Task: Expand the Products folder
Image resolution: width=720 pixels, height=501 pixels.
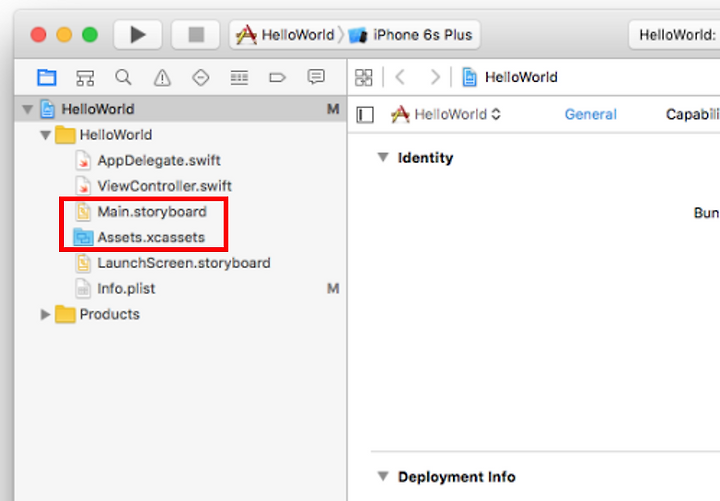Action: click(45, 314)
